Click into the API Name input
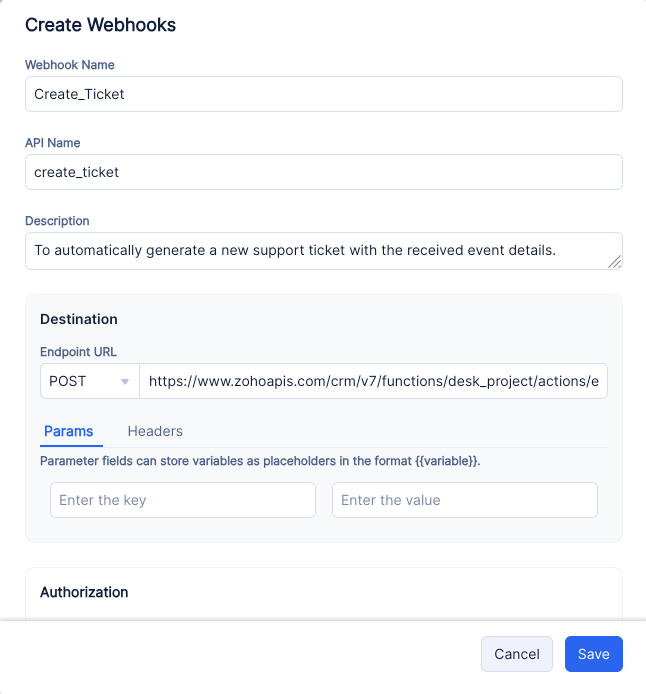646x694 pixels. pyautogui.click(x=323, y=172)
